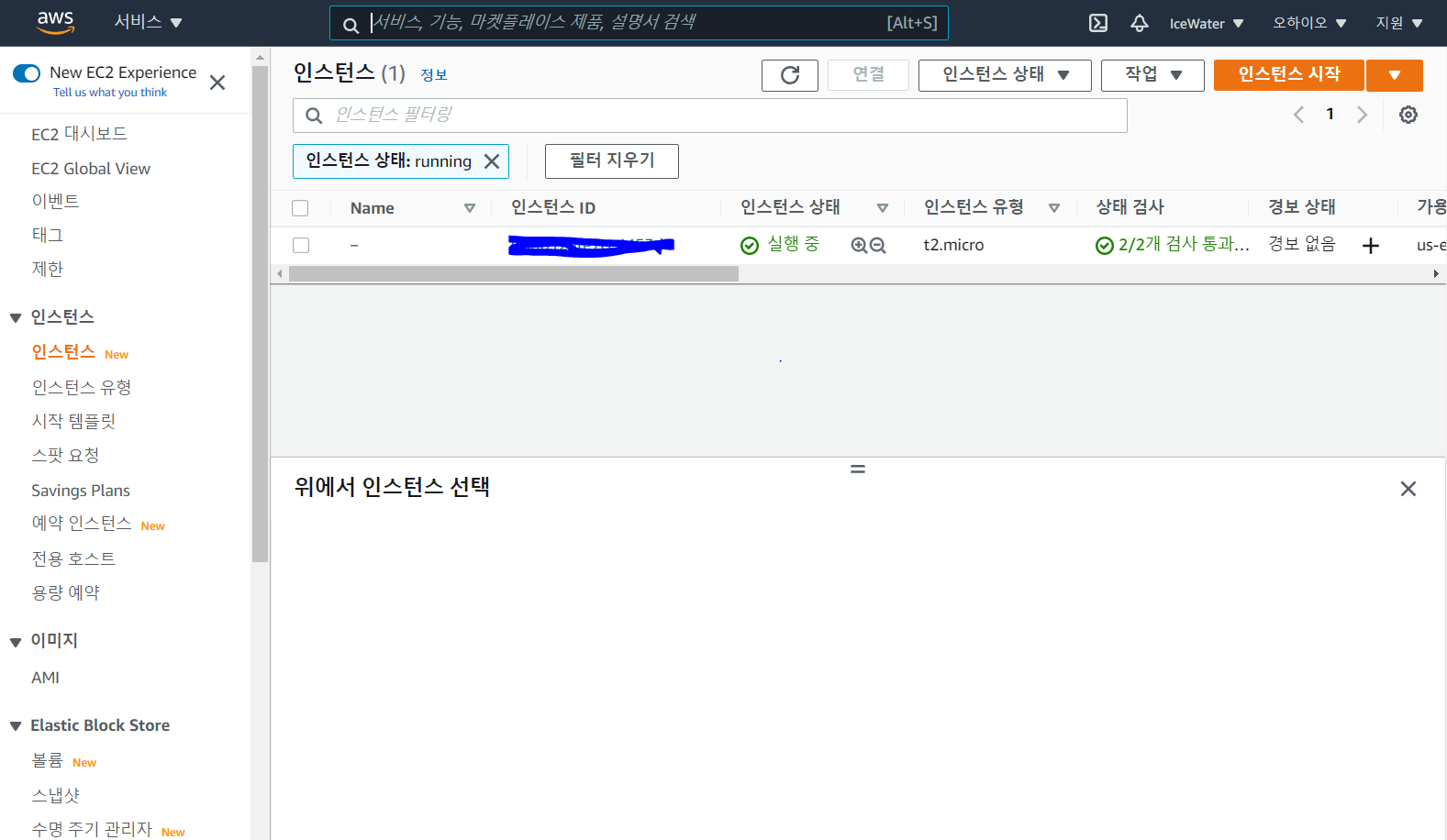The width and height of the screenshot is (1447, 840).
Task: Open 스냅샷 in sidebar
Action: [x=55, y=795]
